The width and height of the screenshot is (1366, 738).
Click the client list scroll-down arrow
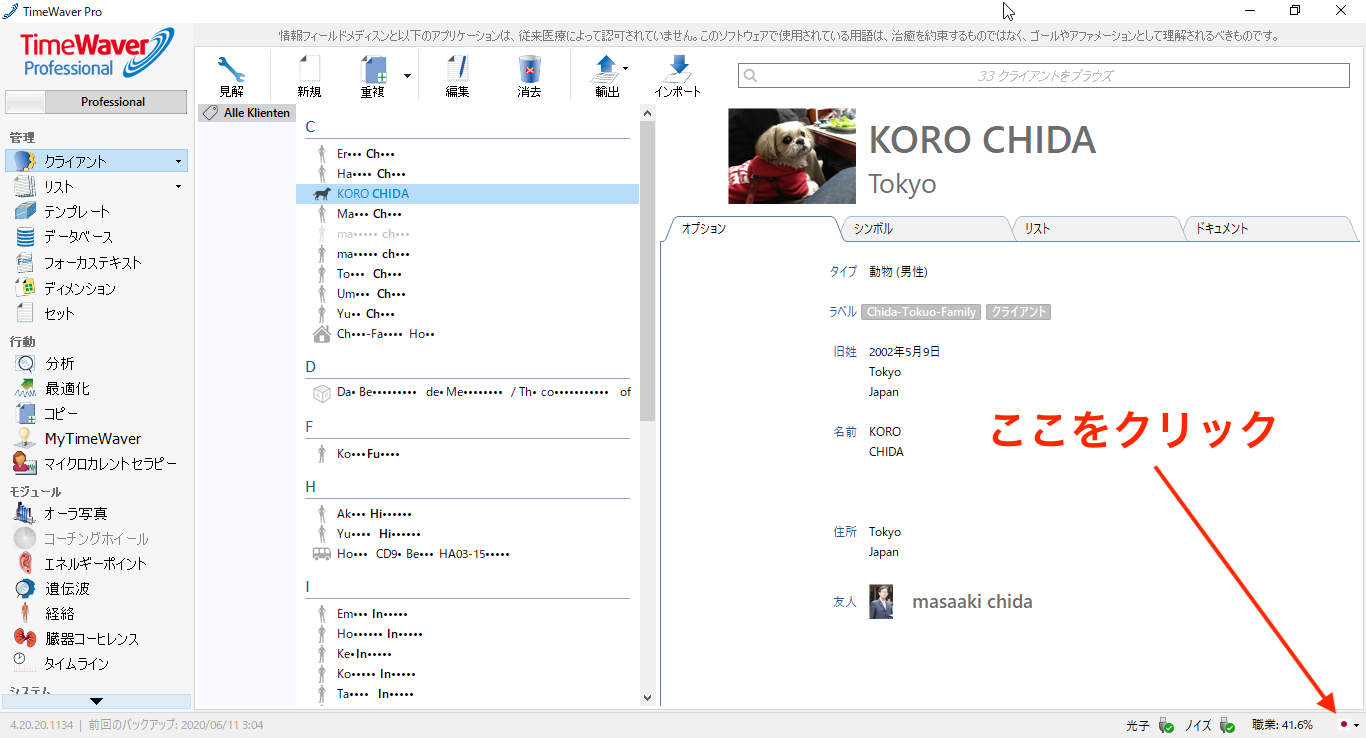(647, 698)
